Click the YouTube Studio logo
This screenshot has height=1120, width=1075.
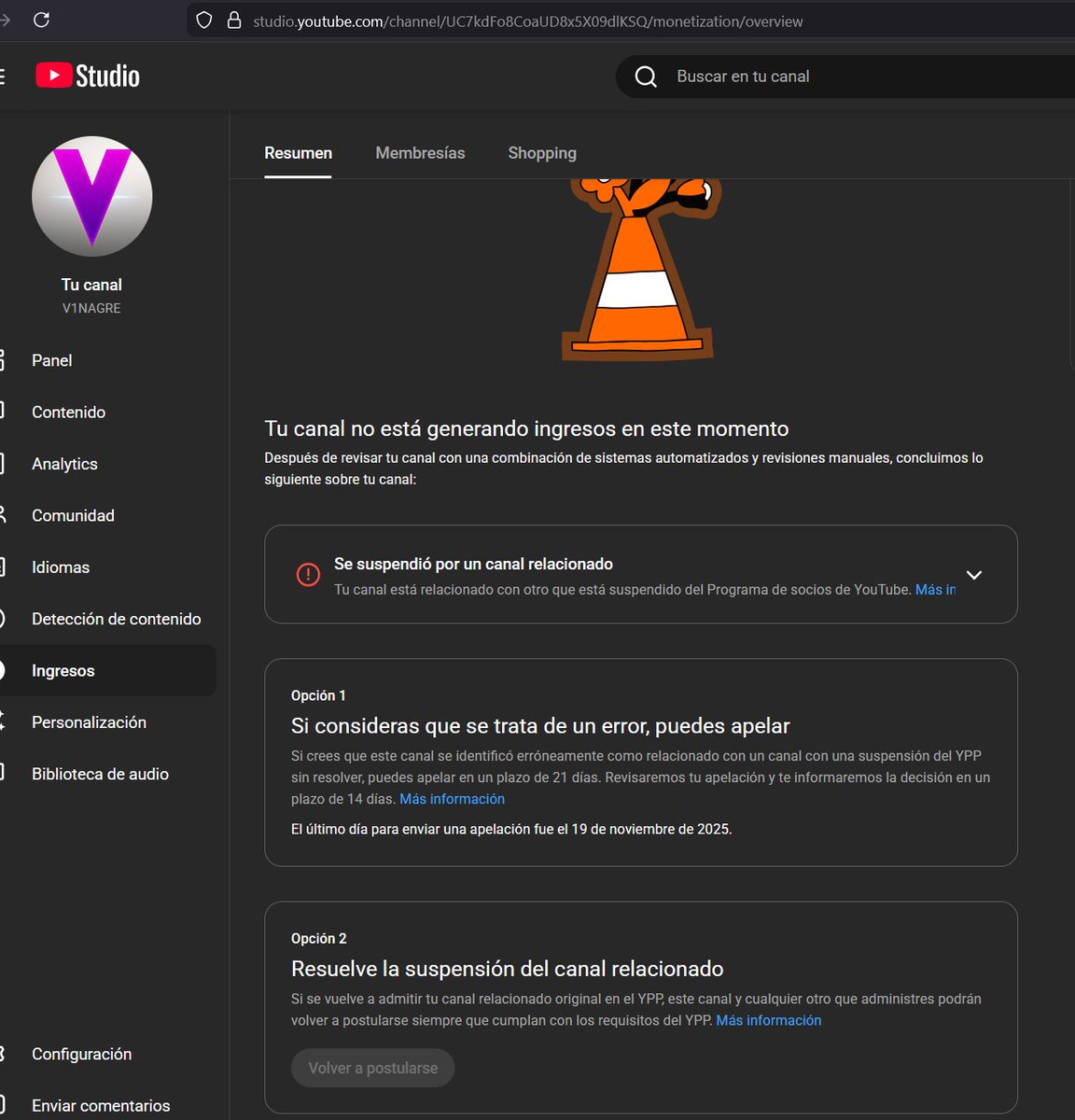click(88, 76)
